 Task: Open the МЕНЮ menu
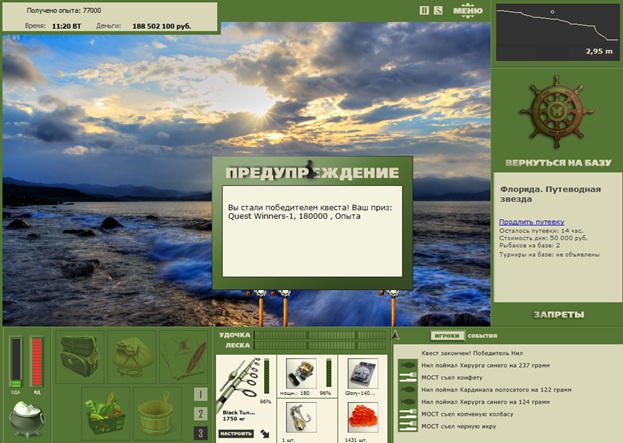pyautogui.click(x=468, y=11)
